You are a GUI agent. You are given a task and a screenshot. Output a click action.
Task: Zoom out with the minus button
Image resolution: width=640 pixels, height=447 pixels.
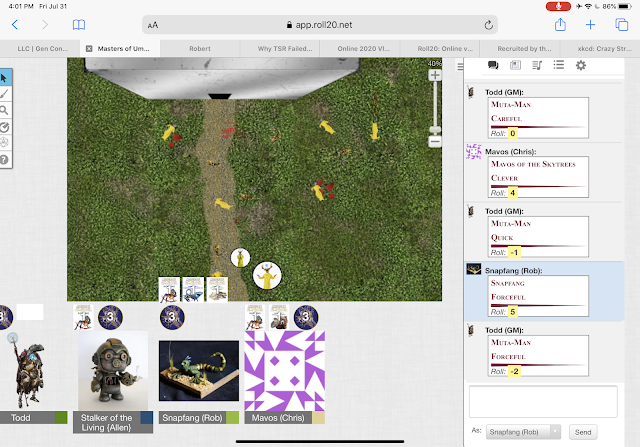pyautogui.click(x=435, y=142)
